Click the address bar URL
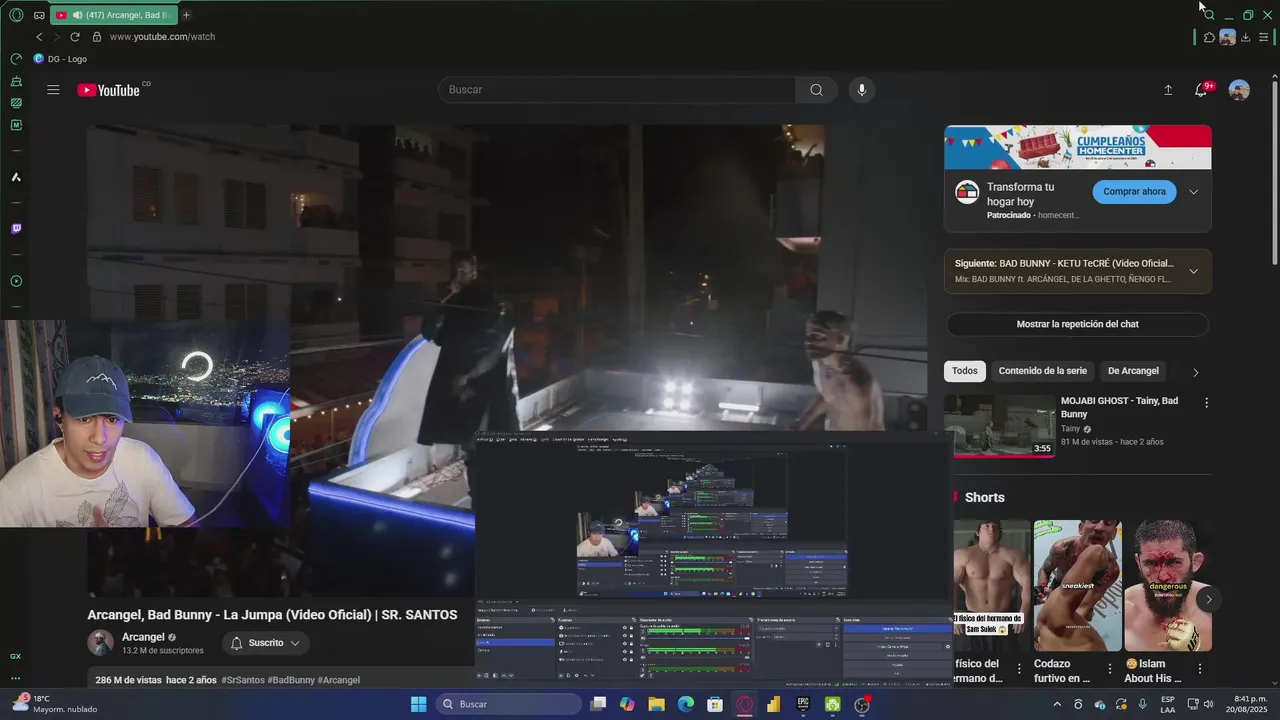This screenshot has height=720, width=1280. click(x=162, y=37)
